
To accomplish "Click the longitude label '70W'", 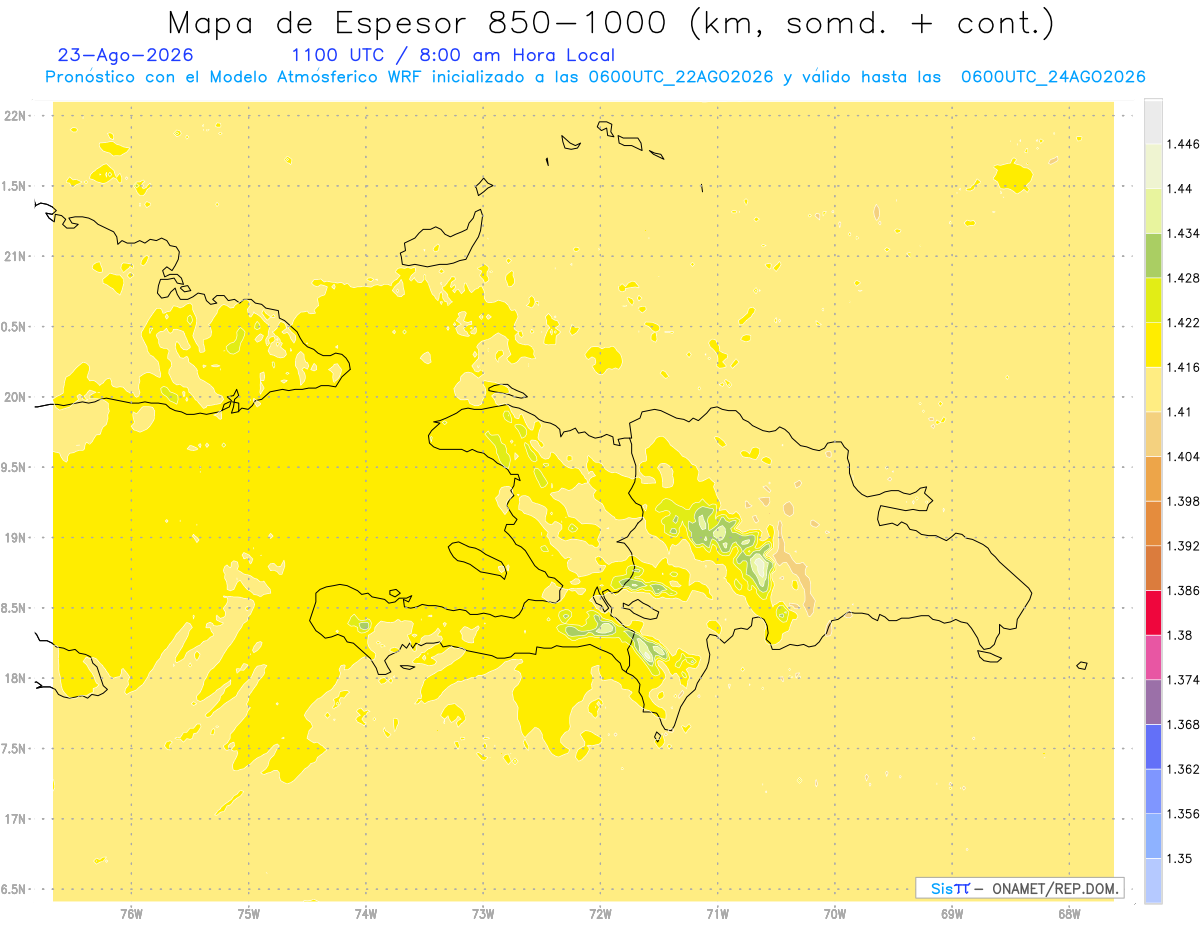I will pyautogui.click(x=835, y=914).
